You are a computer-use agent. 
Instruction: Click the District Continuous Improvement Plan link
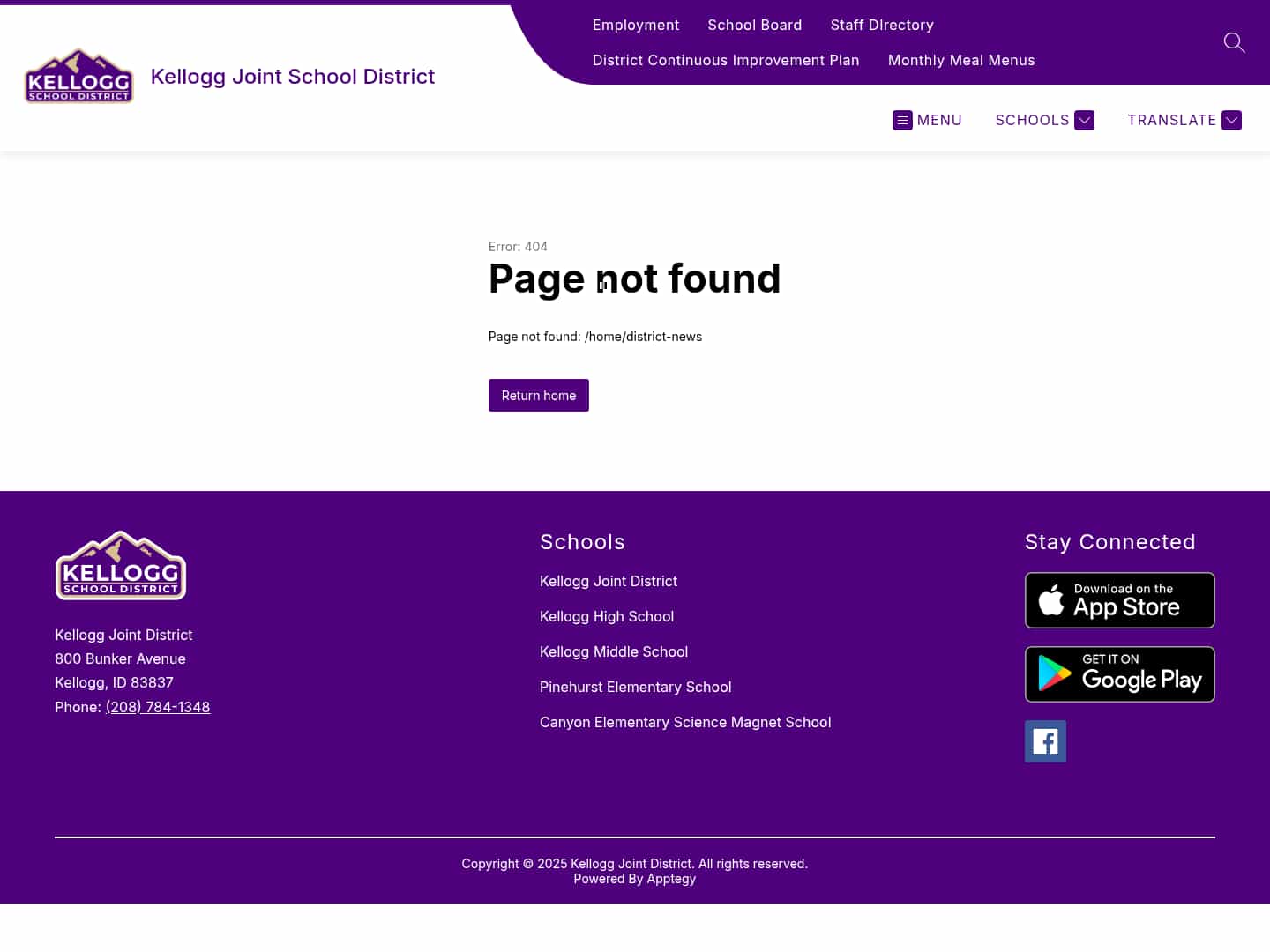[726, 60]
